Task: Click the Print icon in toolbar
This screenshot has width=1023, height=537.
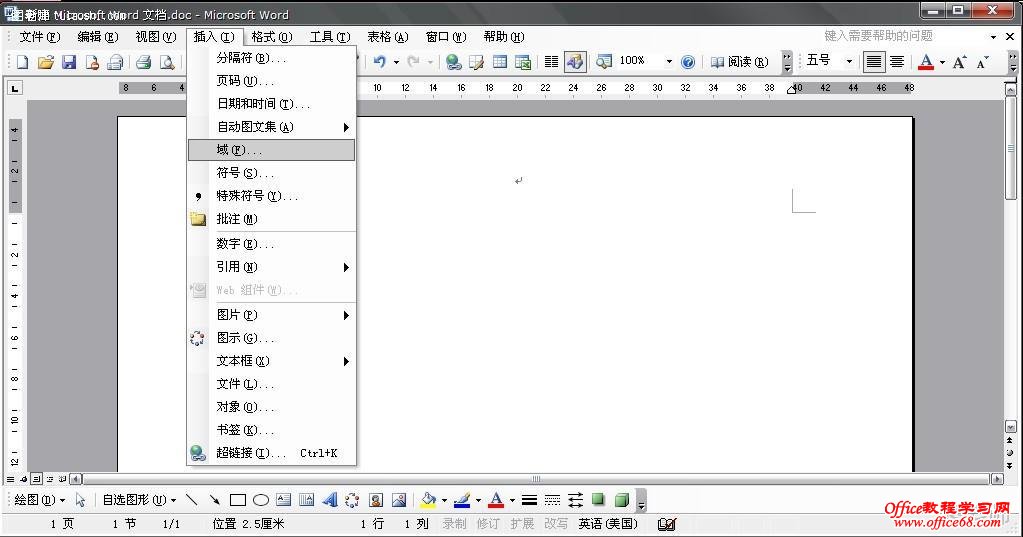Action: click(x=143, y=62)
